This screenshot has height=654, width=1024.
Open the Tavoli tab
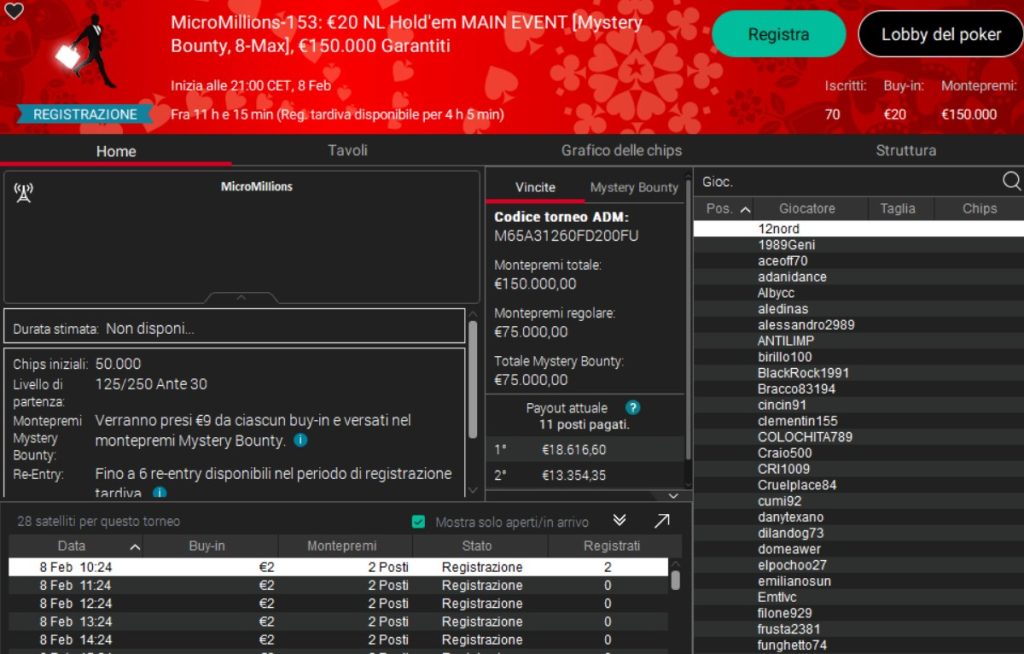coord(347,150)
